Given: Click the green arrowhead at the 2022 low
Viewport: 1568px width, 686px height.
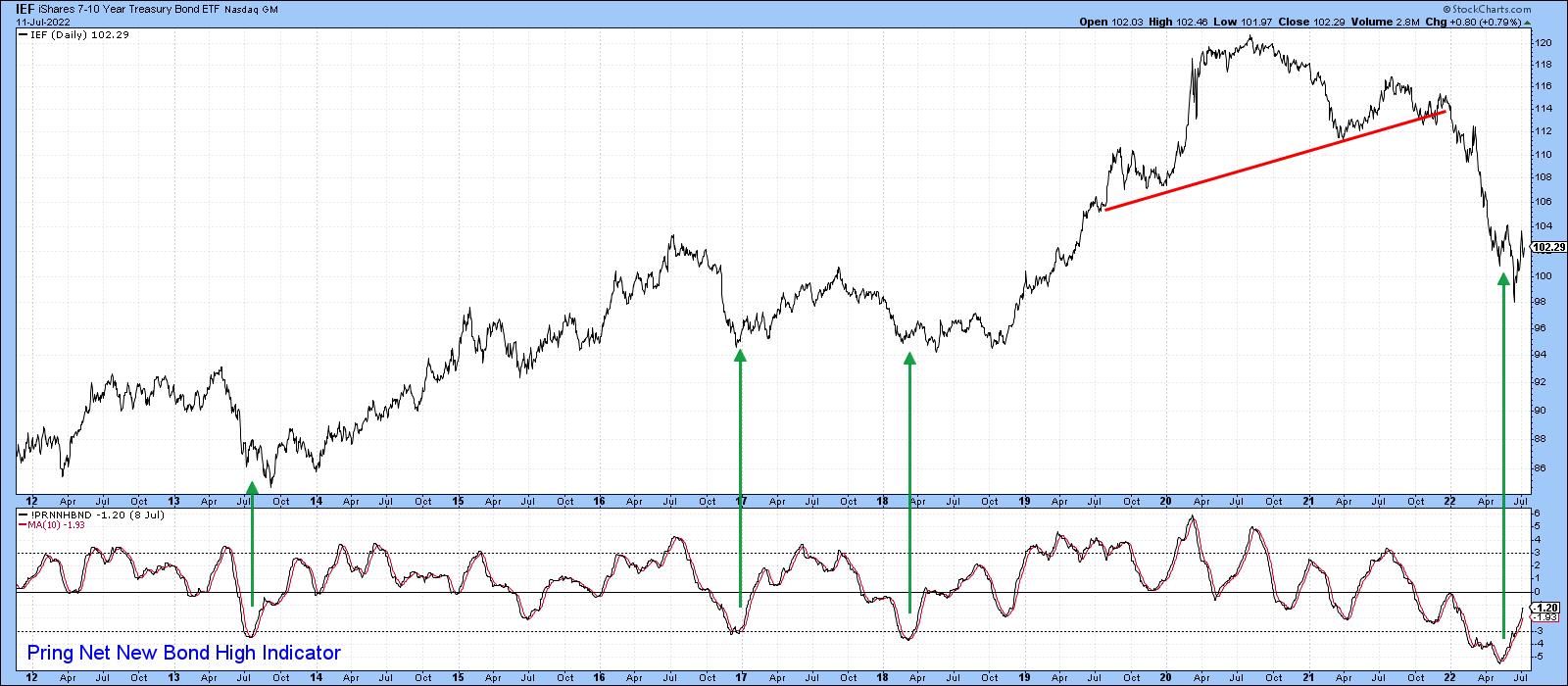Looking at the screenshot, I should click(1503, 279).
